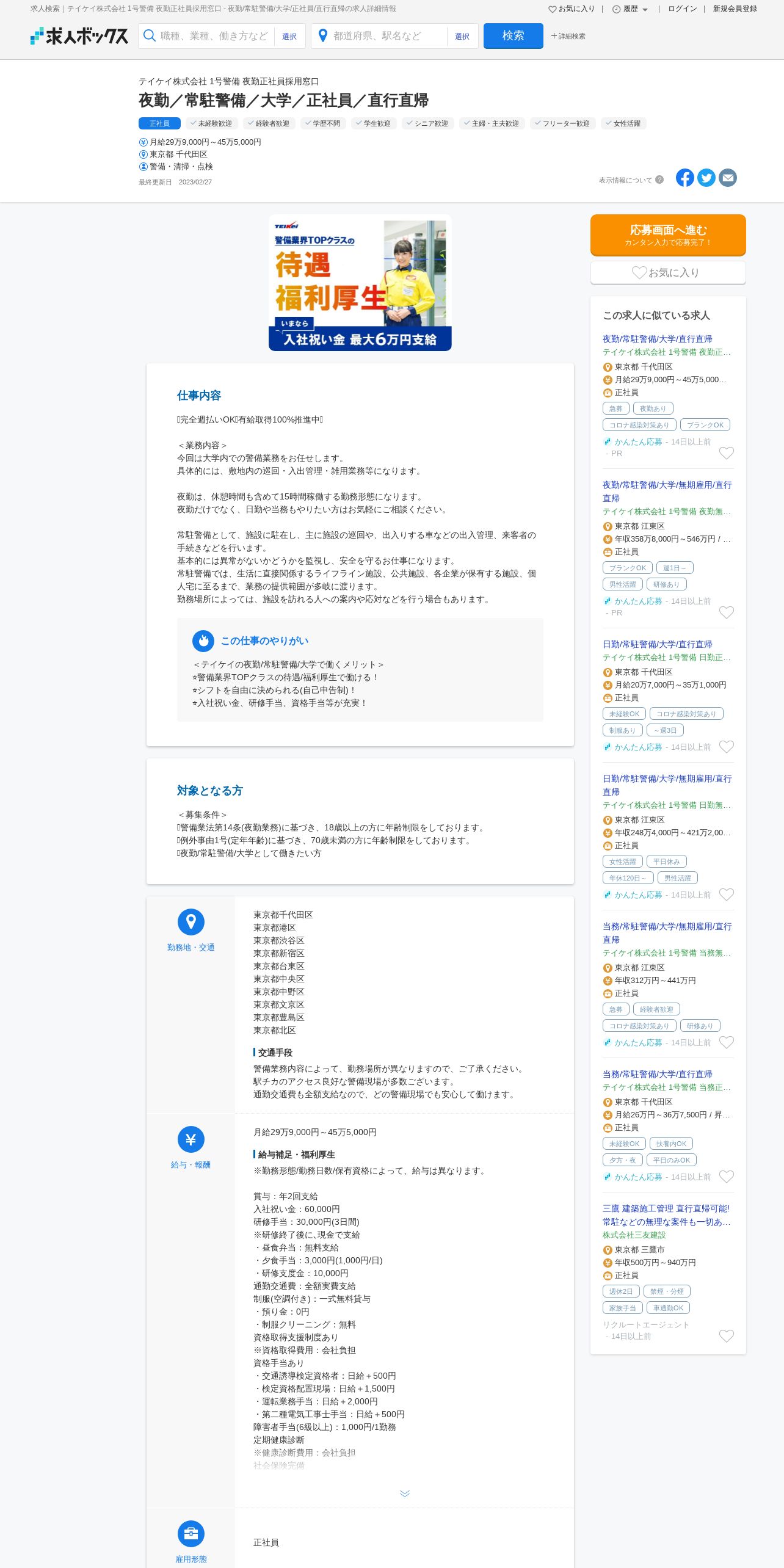Click the 週休2日 tag
Viewport: 784px width, 1568px height.
click(x=621, y=1291)
